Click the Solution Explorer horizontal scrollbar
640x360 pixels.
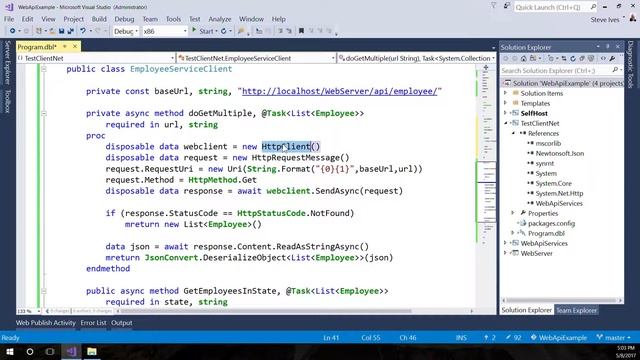point(561,300)
